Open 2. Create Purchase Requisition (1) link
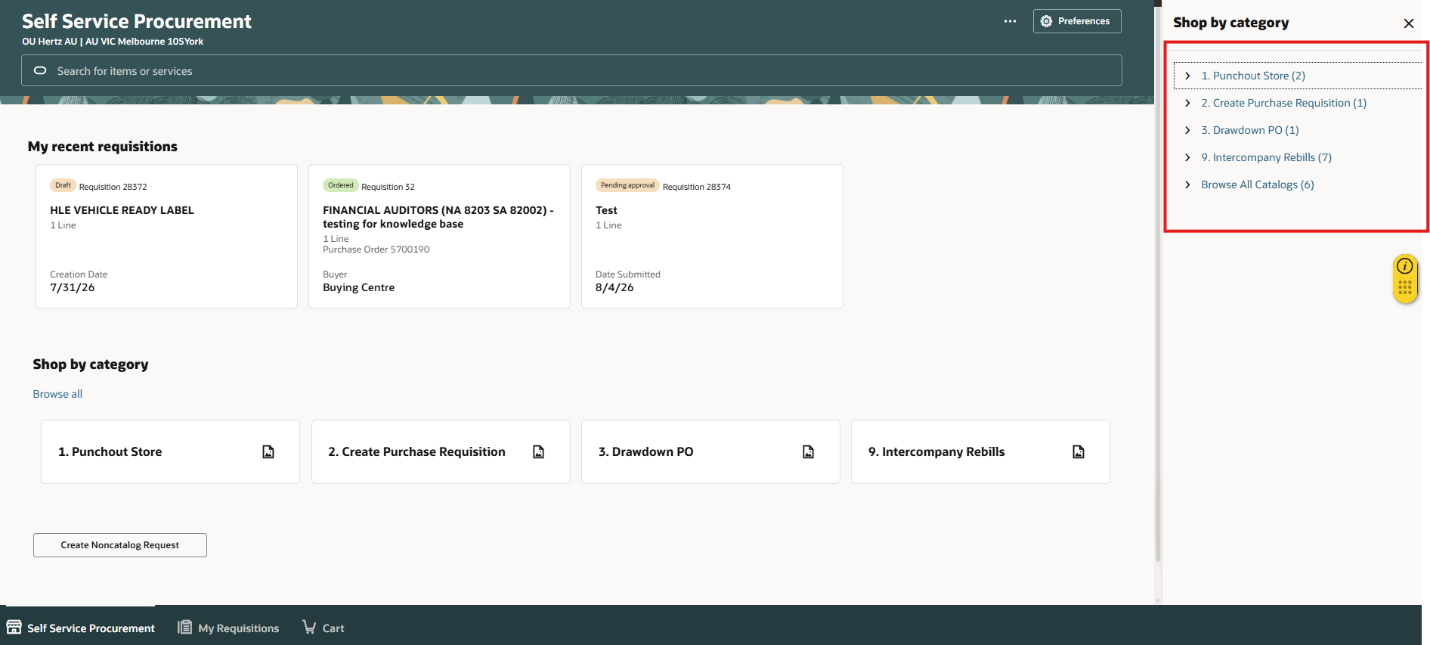 (x=1284, y=103)
